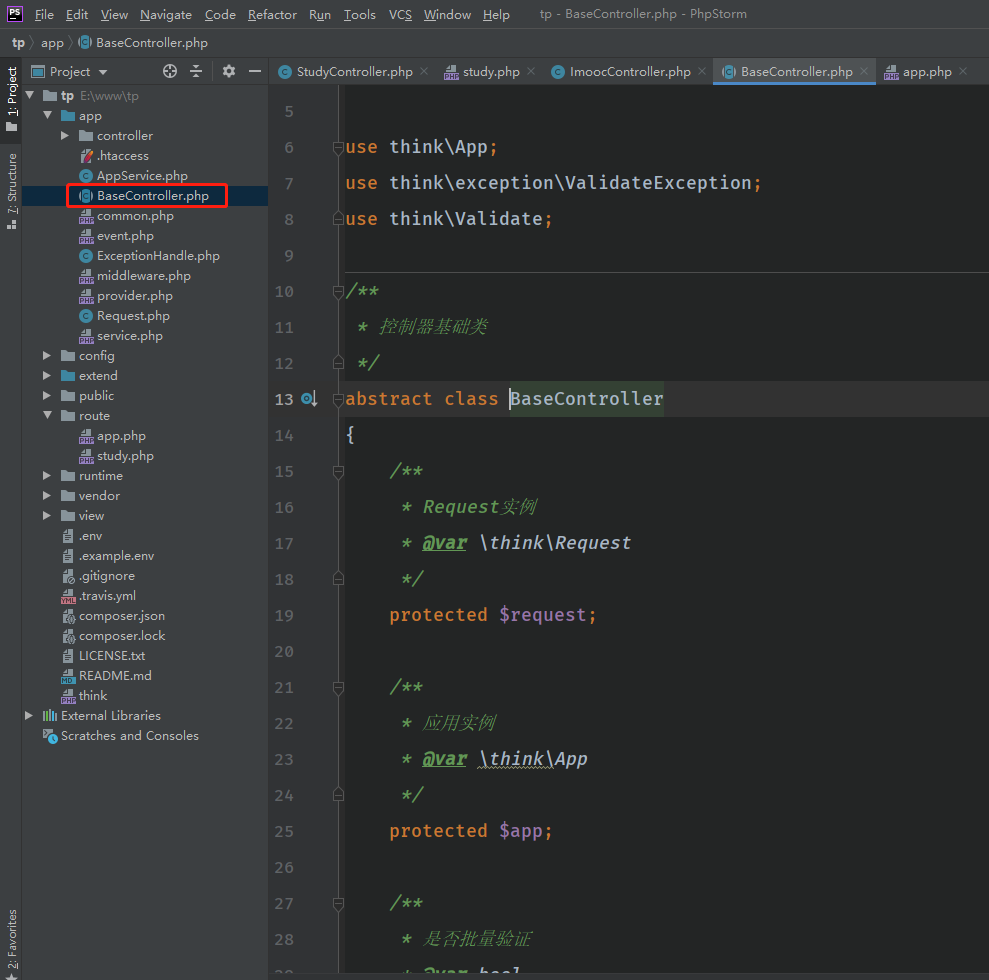Click the collapse all icon in Project panel
The width and height of the screenshot is (989, 980).
click(196, 71)
